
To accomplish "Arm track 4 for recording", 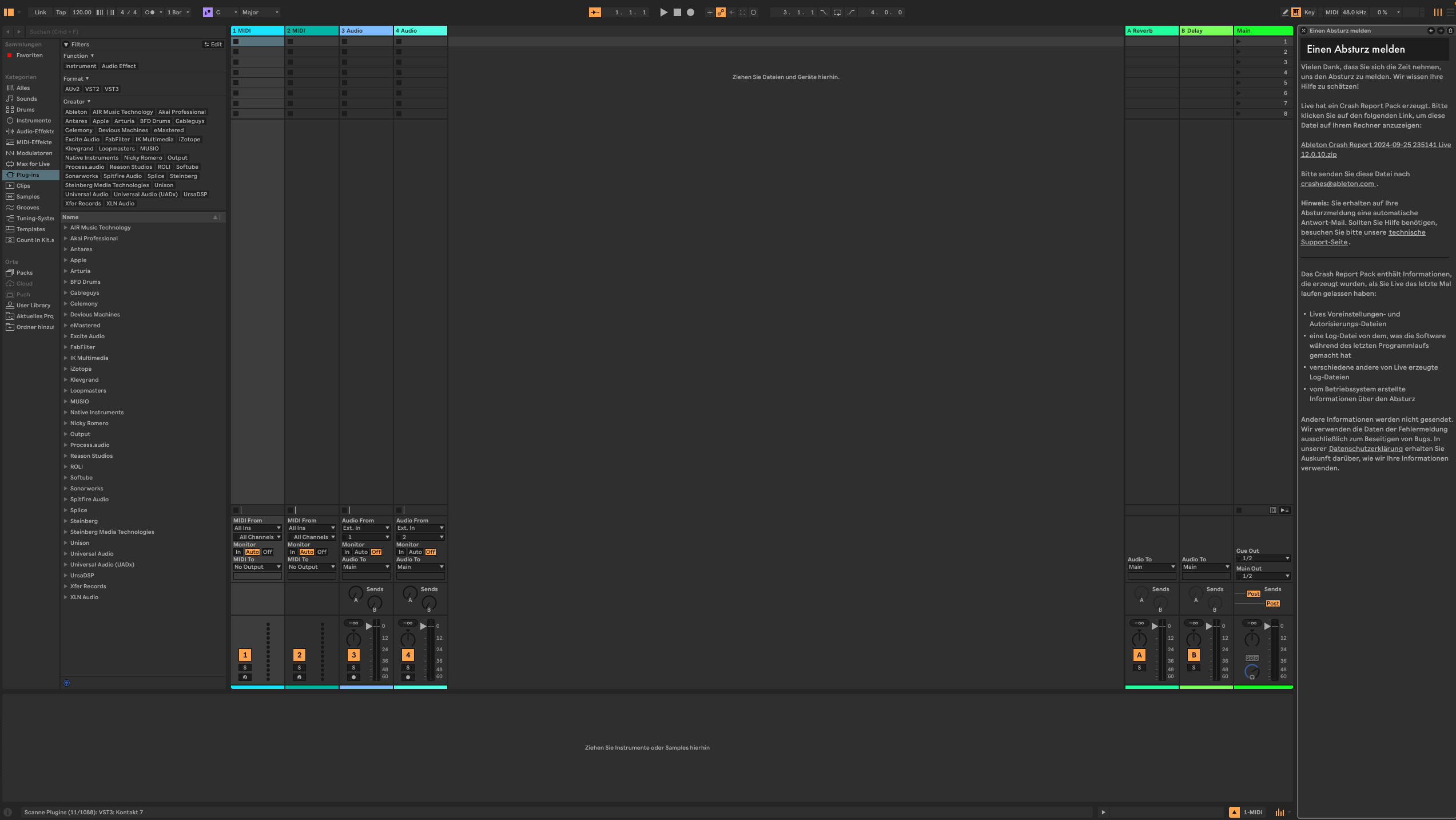I will click(x=408, y=677).
